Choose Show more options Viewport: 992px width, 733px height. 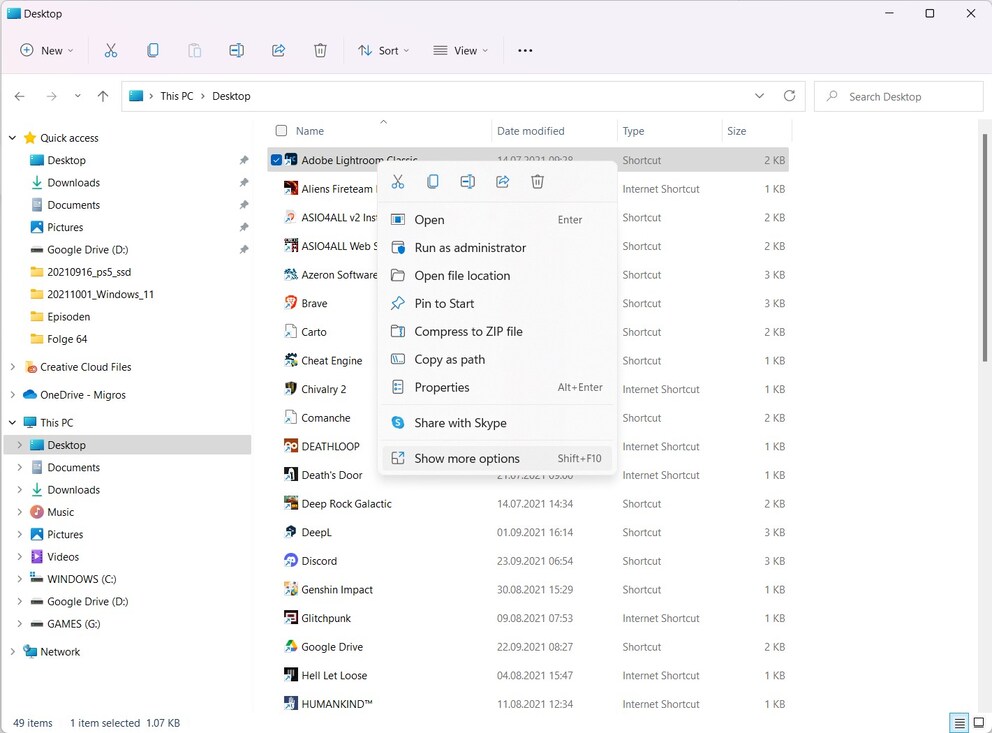pos(497,458)
